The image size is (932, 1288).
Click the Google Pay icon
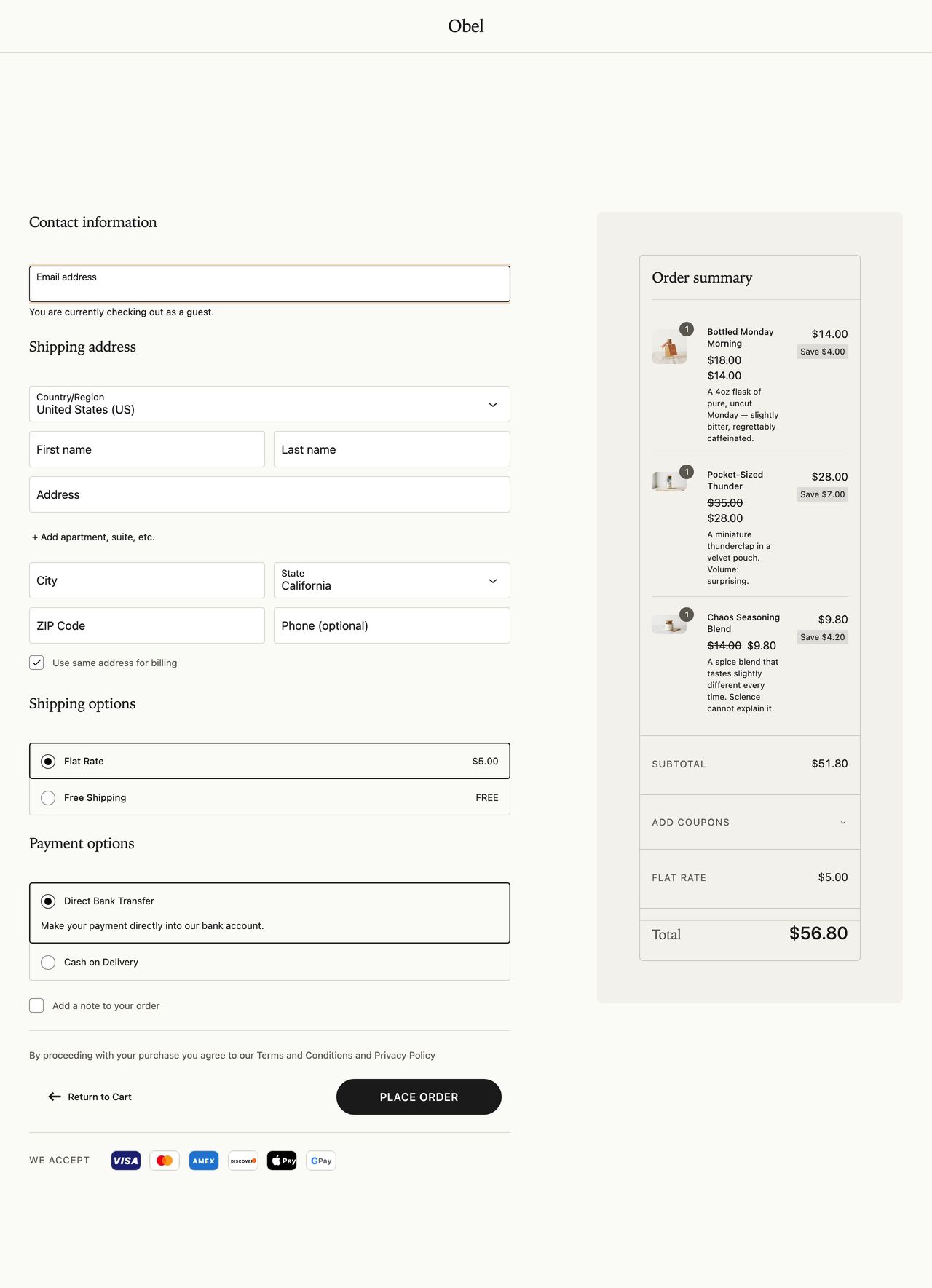pos(321,1161)
